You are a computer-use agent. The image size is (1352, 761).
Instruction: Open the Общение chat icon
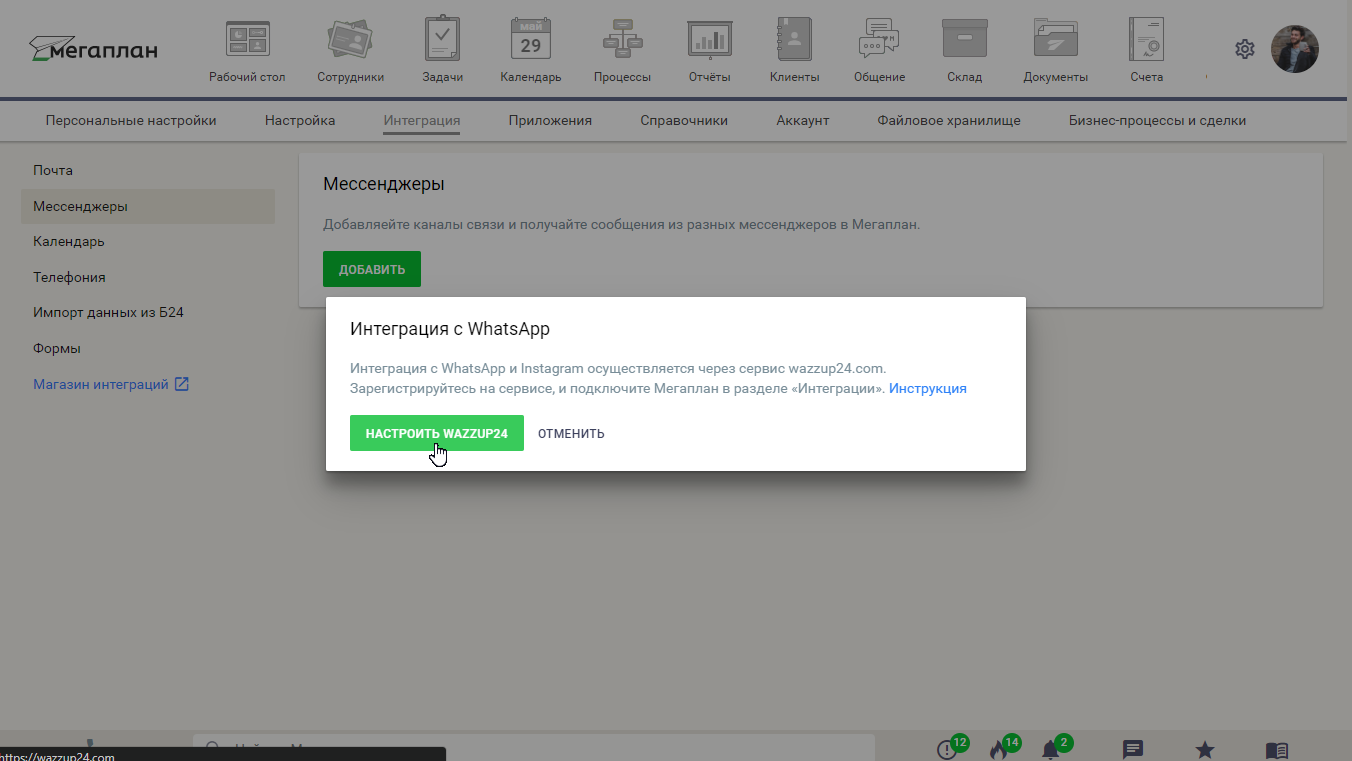coord(879,40)
